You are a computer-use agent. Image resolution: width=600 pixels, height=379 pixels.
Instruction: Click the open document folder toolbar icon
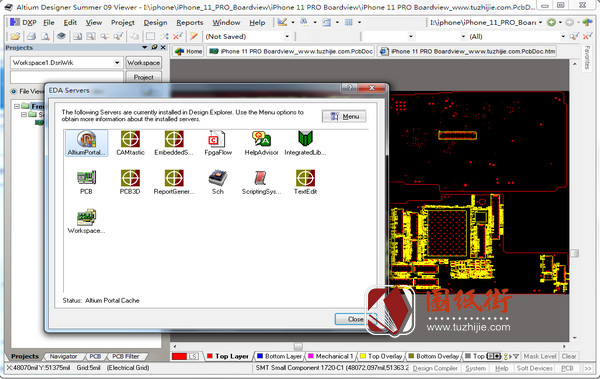(x=15, y=37)
